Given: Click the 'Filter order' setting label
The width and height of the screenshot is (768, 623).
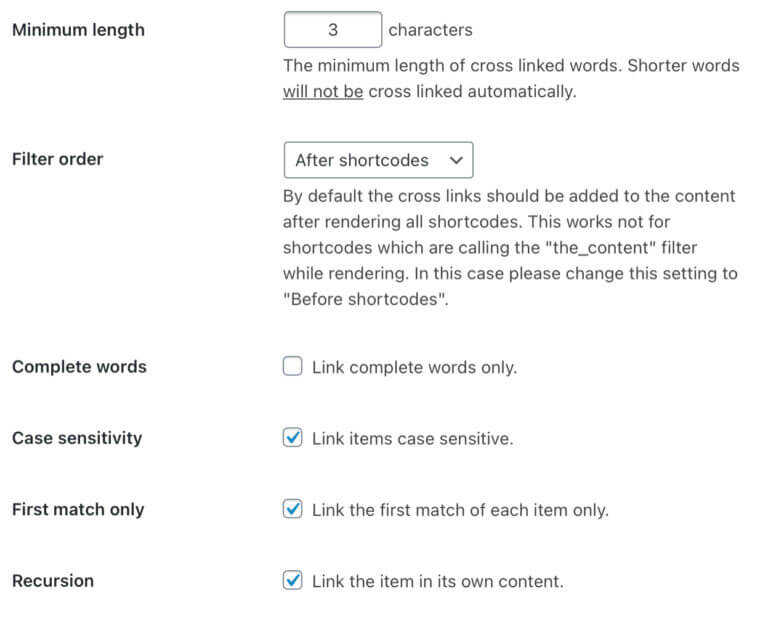Looking at the screenshot, I should 58,159.
